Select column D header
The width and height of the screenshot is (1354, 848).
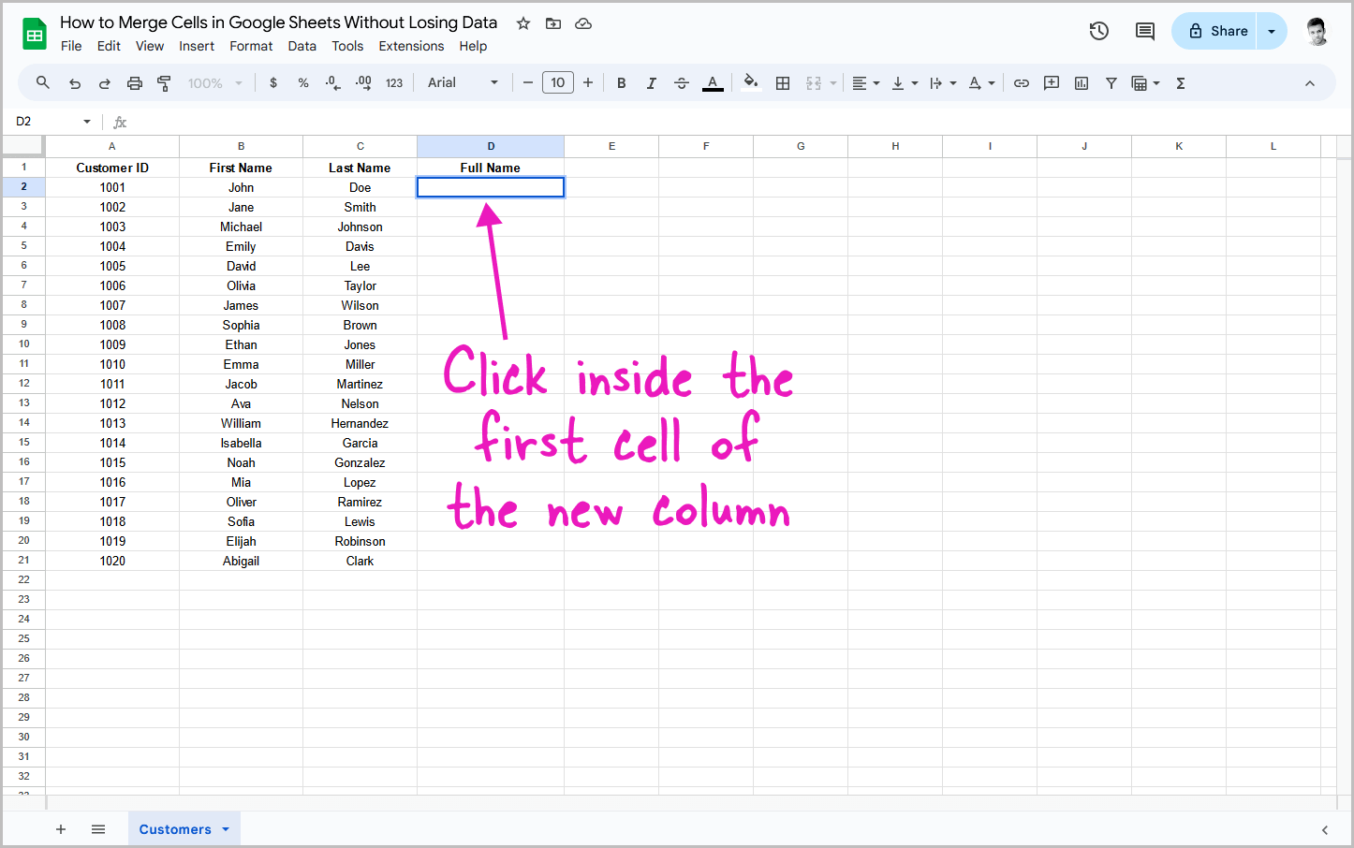[x=491, y=146]
